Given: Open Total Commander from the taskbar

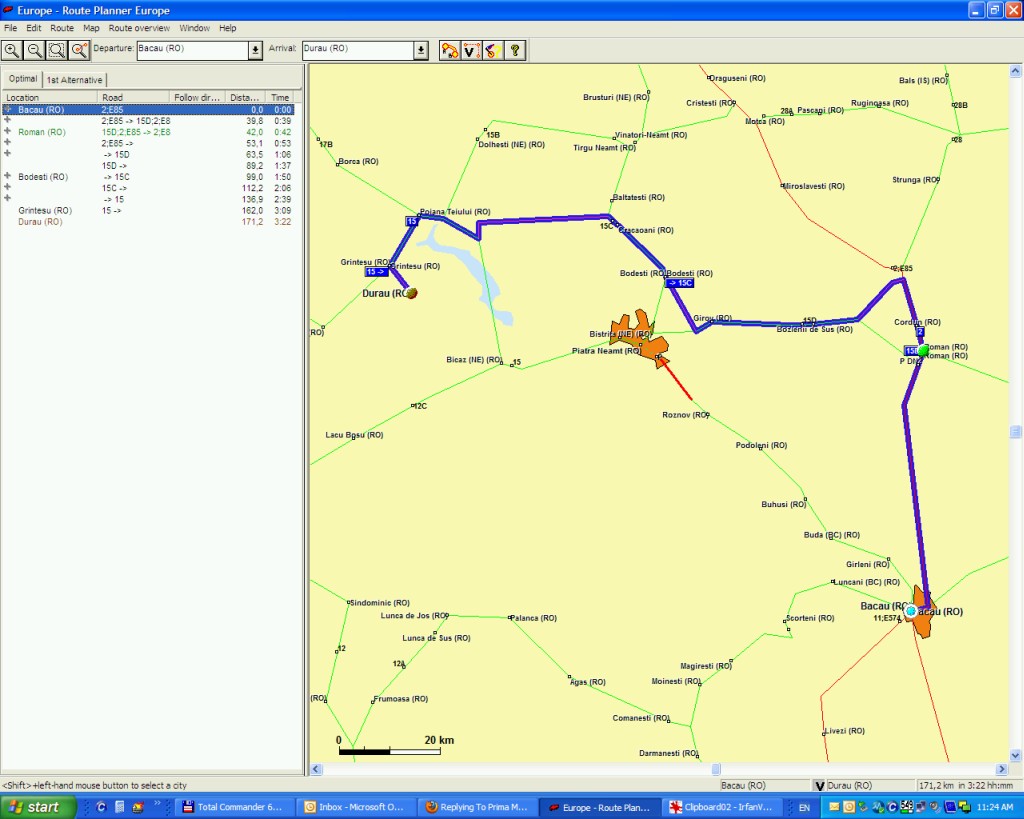Looking at the screenshot, I should point(238,807).
